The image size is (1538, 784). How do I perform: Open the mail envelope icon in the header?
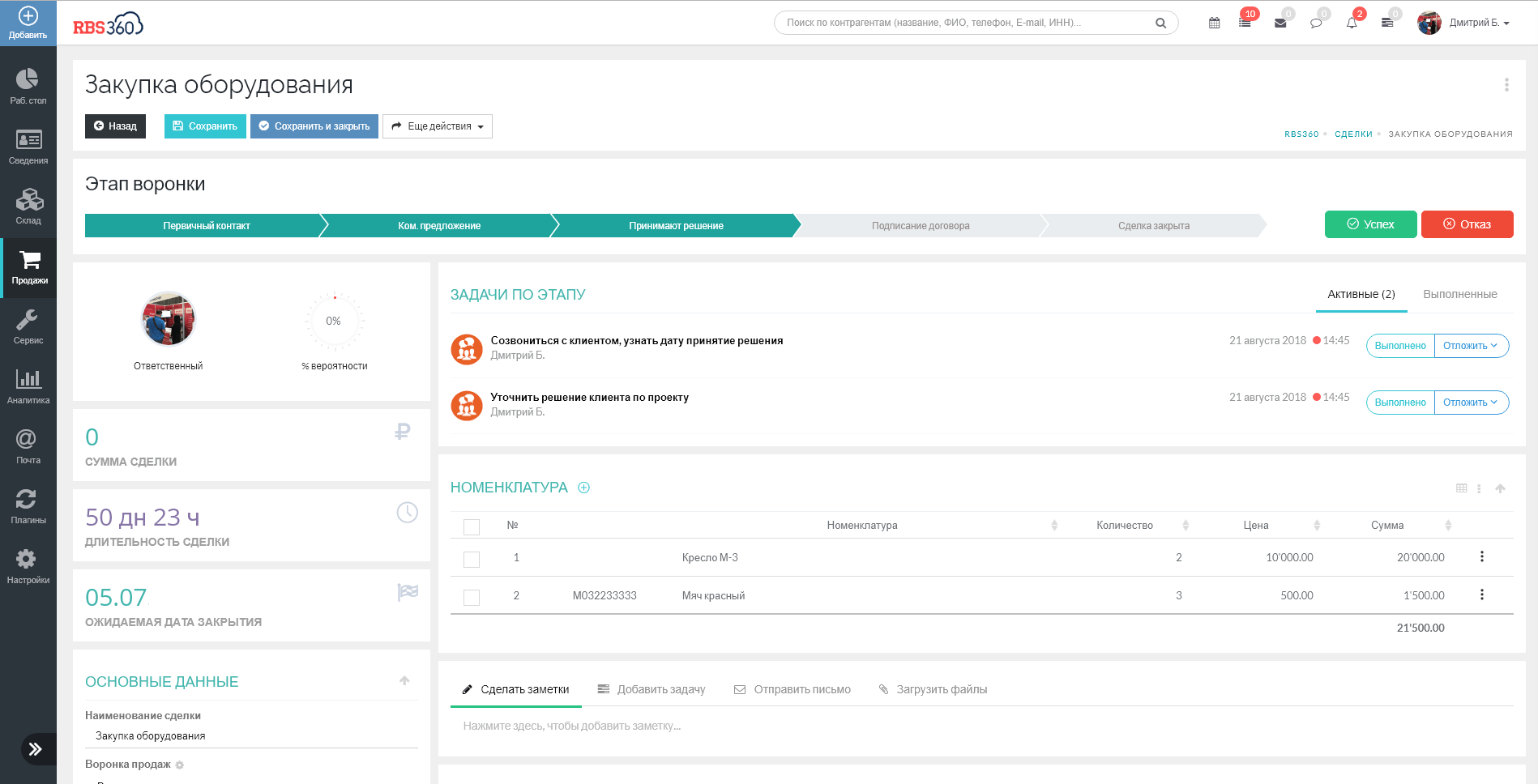pos(1280,23)
